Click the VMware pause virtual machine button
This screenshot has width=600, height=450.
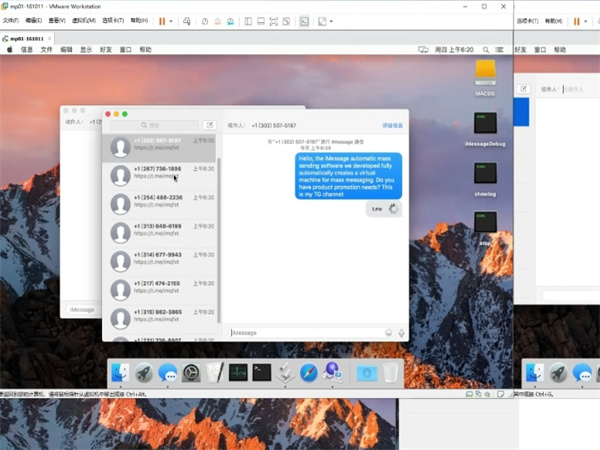(162, 20)
